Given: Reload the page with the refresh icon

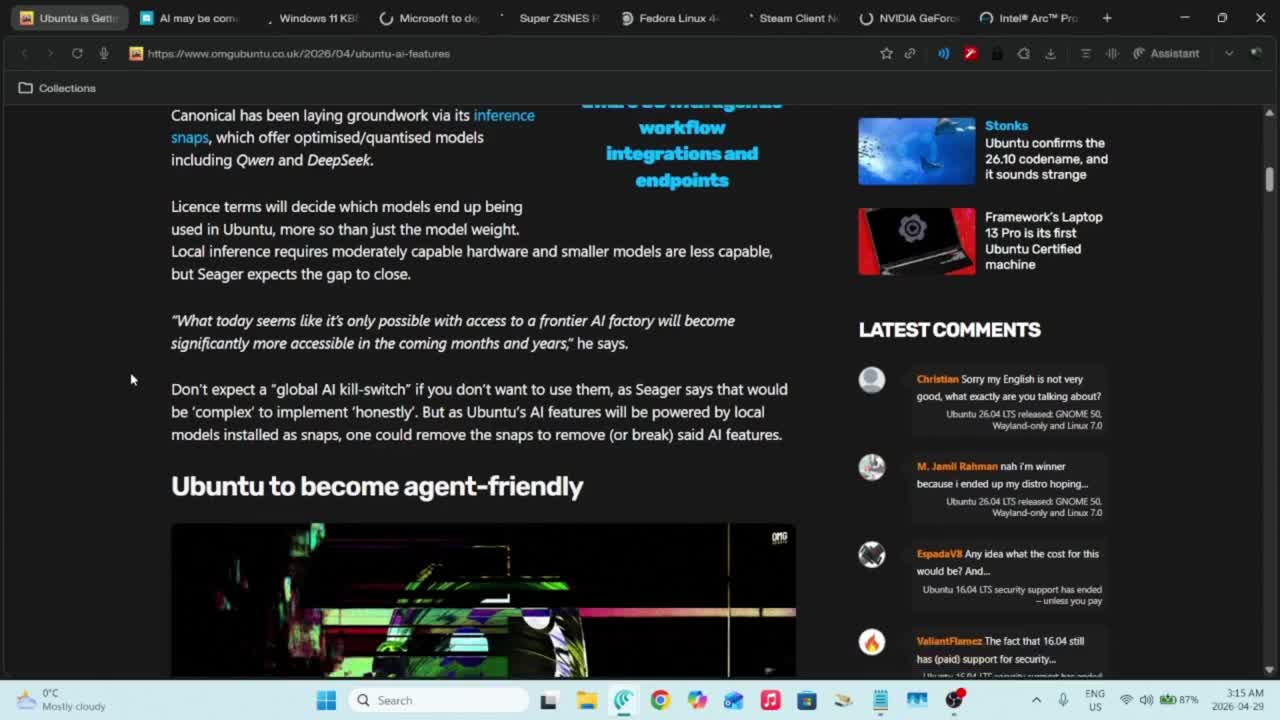Looking at the screenshot, I should (x=77, y=53).
